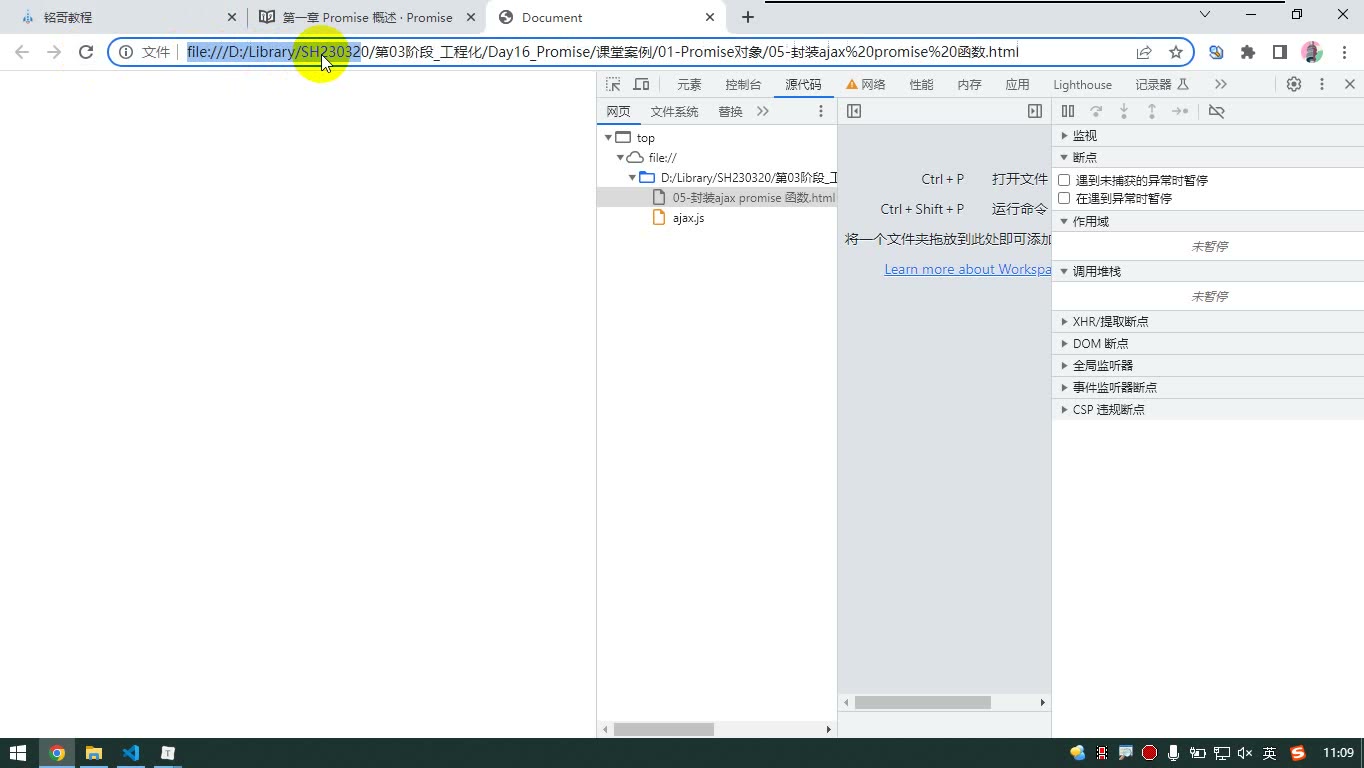This screenshot has height=768, width=1364.
Task: Show the navigator sidebar toggle icon
Action: 854,111
